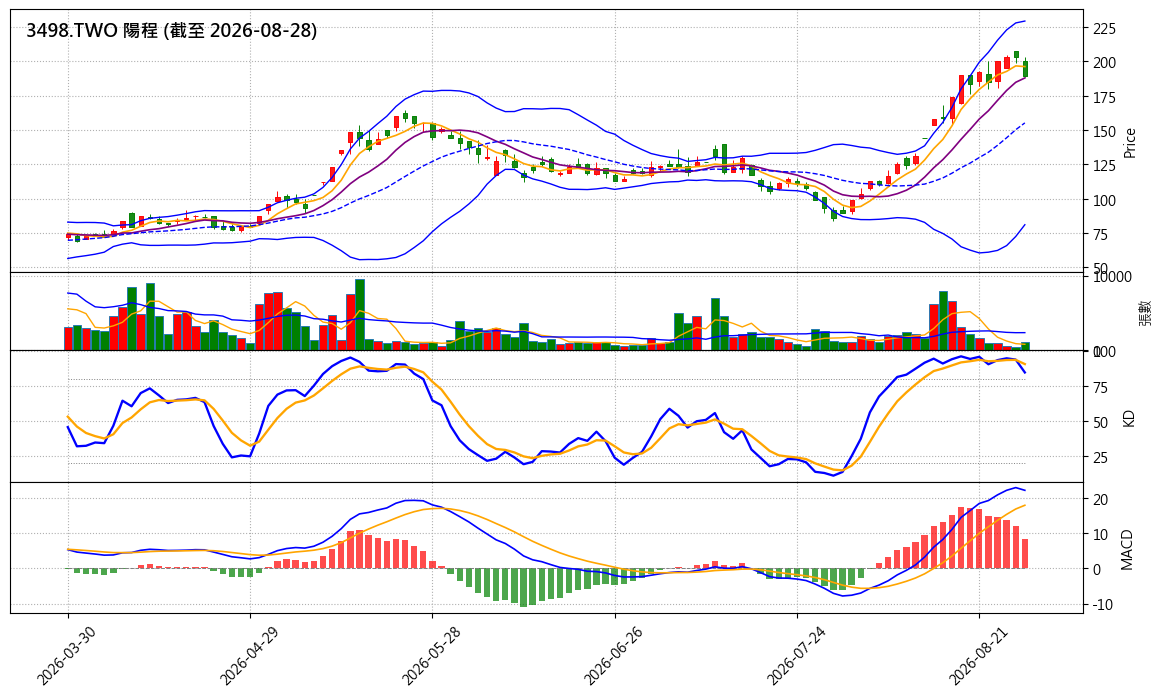Click the "50" tick on the KD axis

[1101, 423]
